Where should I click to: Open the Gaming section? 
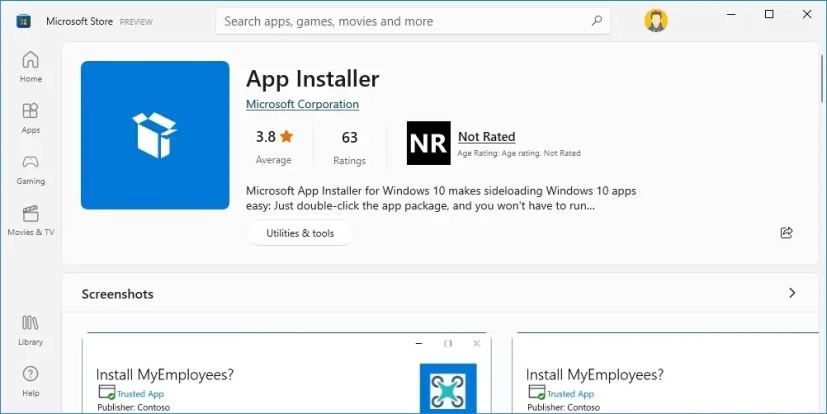31,169
